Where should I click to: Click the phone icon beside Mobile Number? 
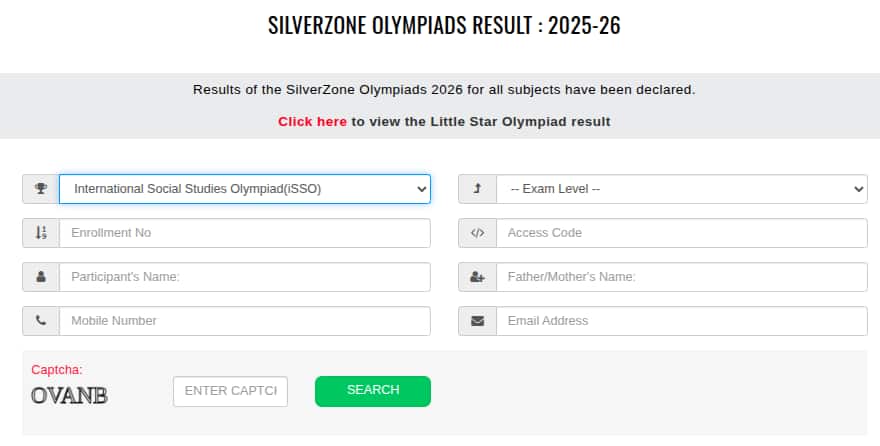point(41,321)
